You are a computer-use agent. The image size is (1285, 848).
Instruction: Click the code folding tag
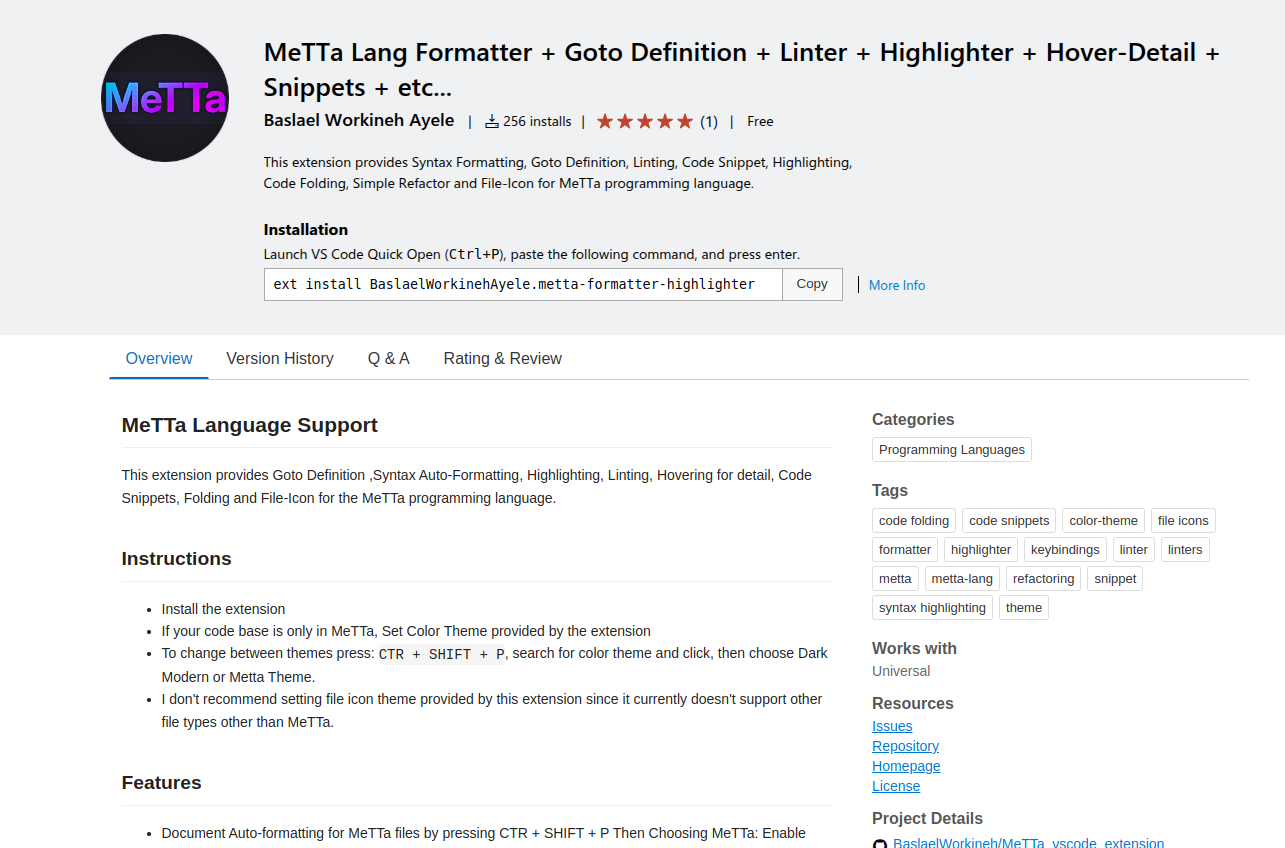pos(914,521)
